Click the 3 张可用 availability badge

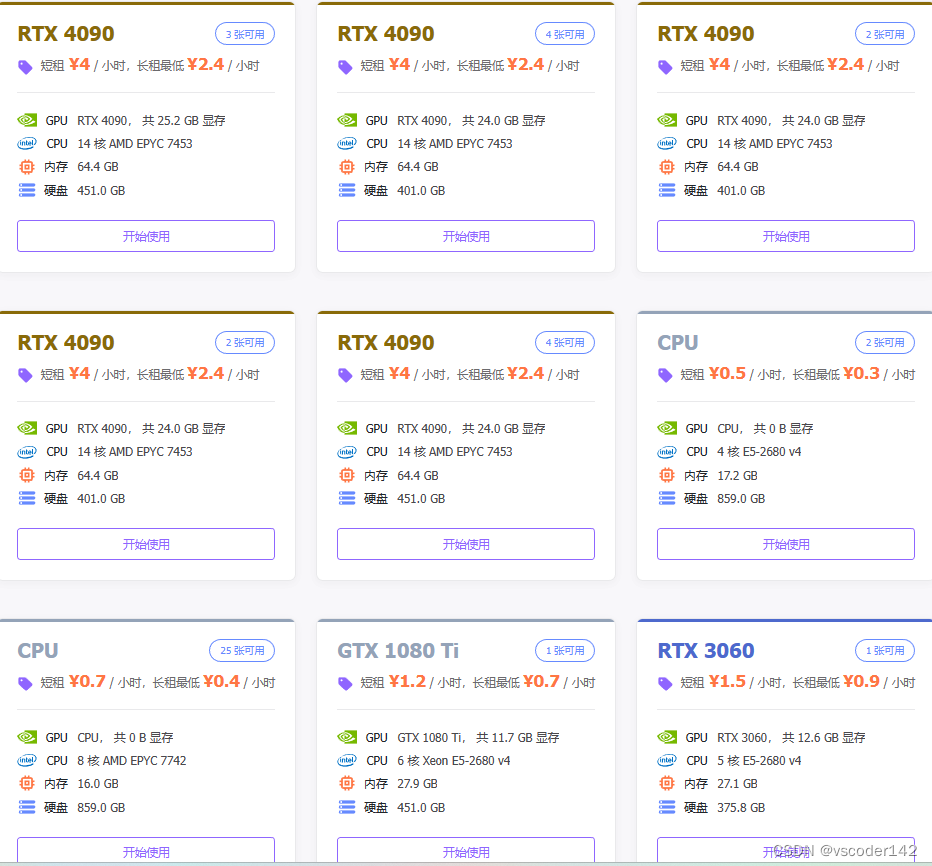[245, 34]
